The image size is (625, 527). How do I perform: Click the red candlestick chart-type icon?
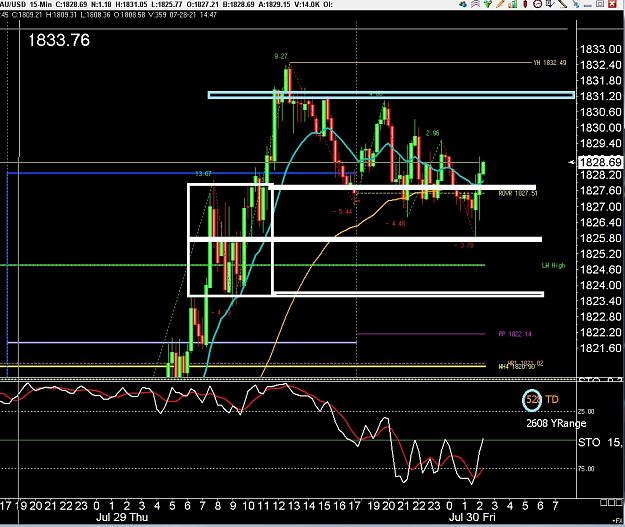(x=525, y=4)
